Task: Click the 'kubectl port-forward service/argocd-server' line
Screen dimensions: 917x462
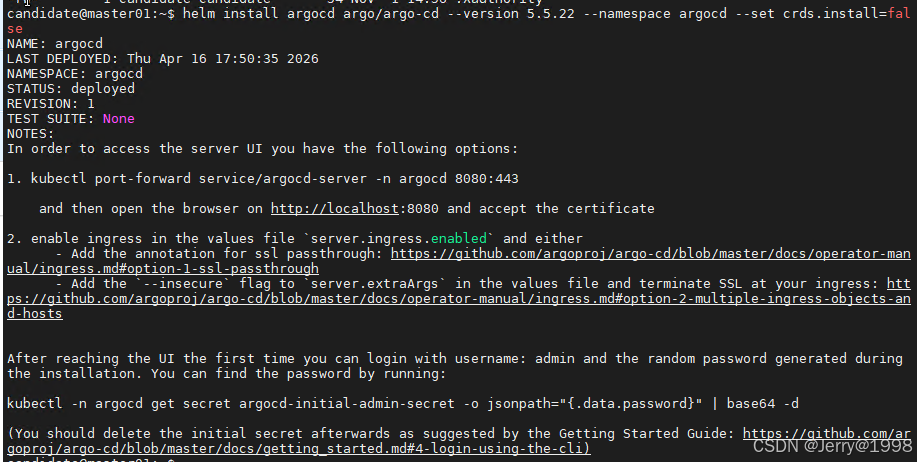Action: (263, 179)
